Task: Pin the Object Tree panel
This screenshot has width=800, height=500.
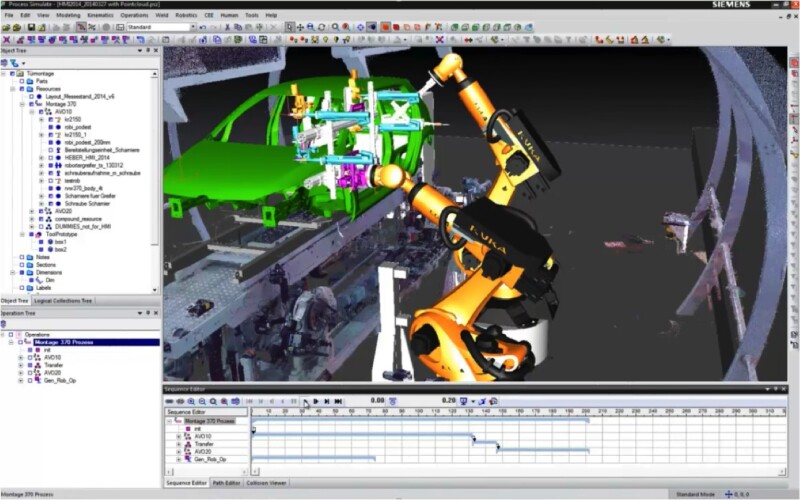Action: (148, 51)
